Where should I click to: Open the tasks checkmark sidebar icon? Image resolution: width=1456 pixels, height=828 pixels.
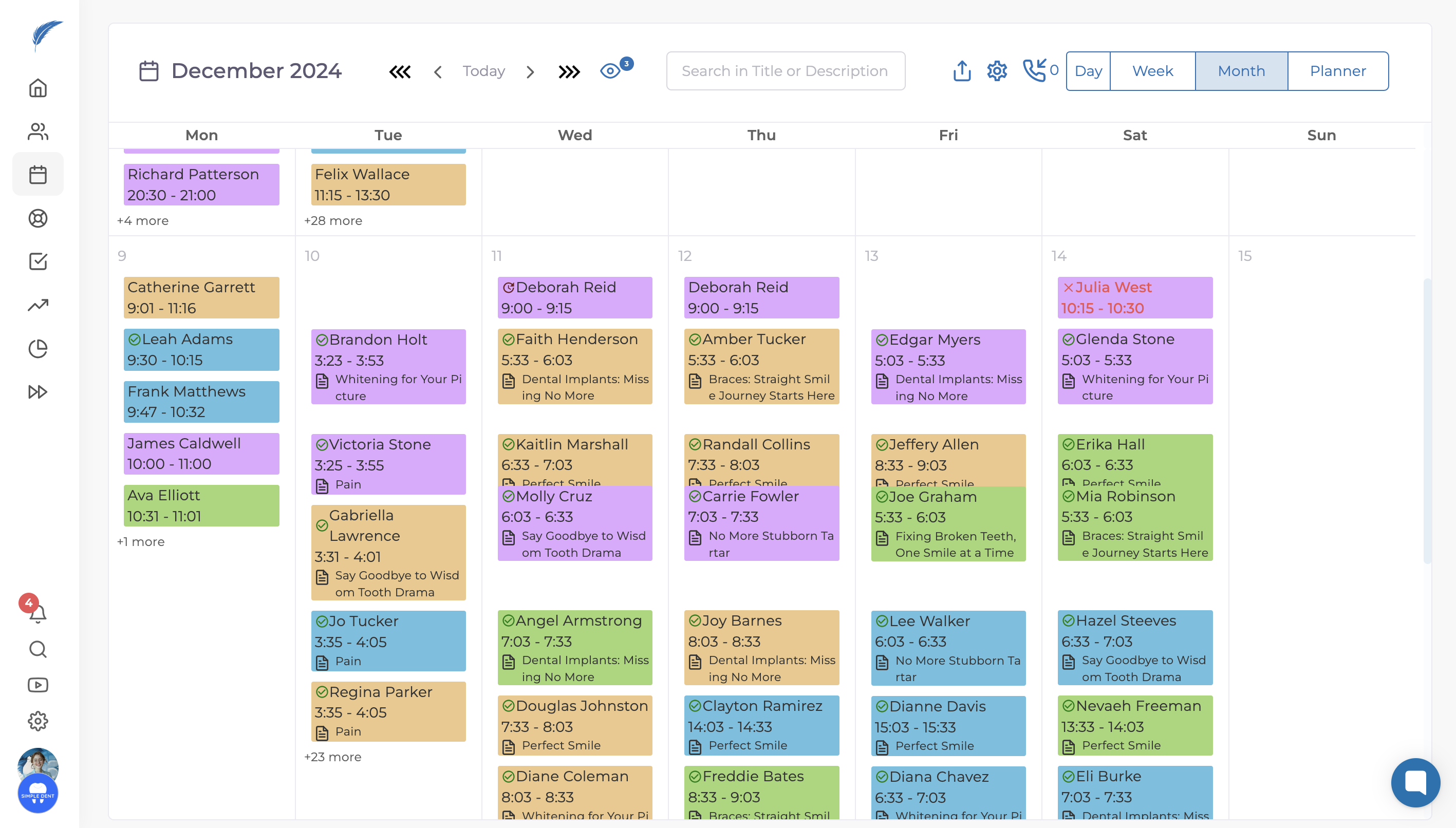[38, 261]
